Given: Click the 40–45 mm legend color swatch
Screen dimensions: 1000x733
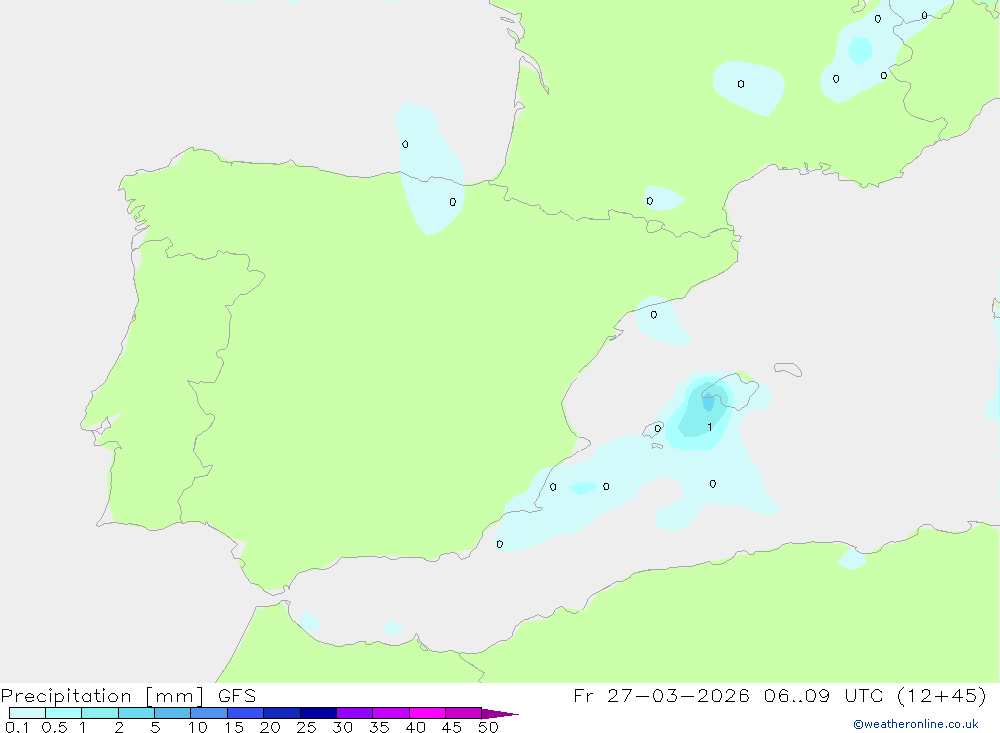Looking at the screenshot, I should (x=427, y=713).
